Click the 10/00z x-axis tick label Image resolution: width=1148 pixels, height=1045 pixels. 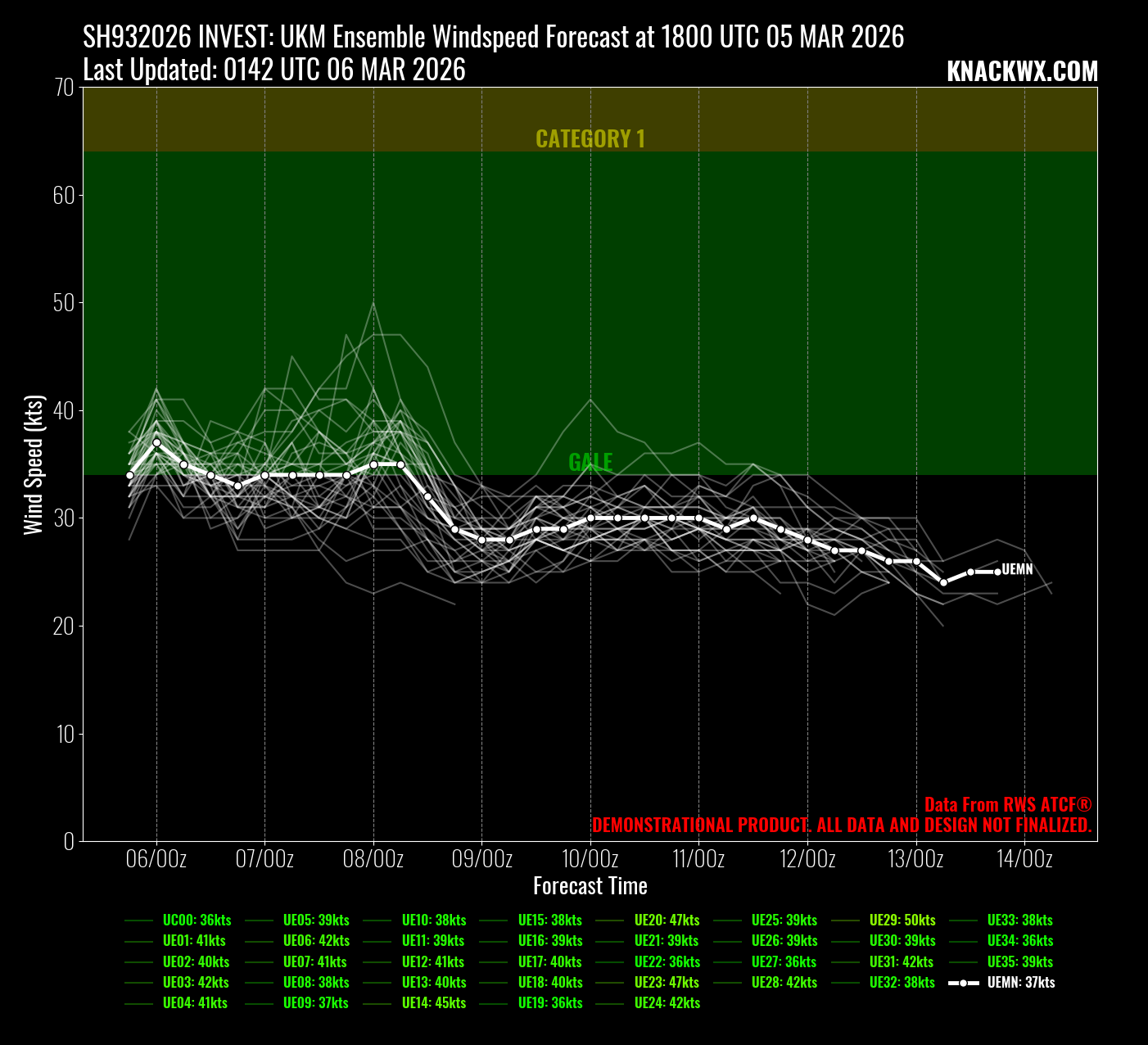(x=590, y=859)
